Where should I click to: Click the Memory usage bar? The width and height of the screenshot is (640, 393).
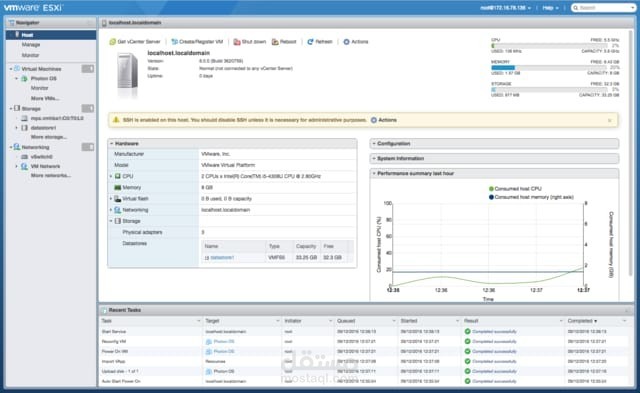pyautogui.click(x=549, y=67)
